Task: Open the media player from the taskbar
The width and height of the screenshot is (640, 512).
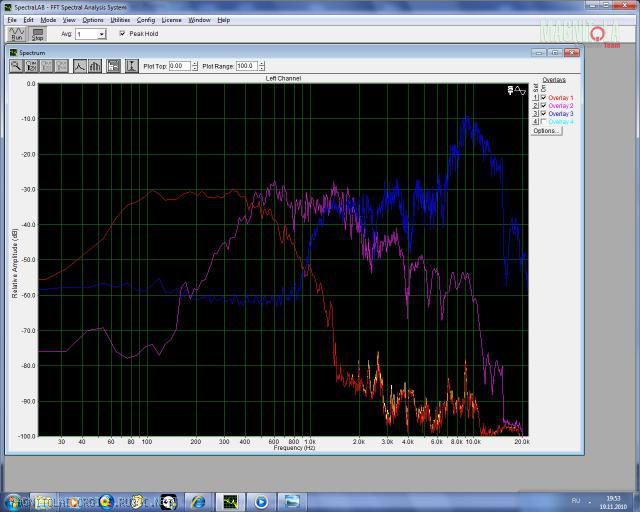Action: [x=261, y=502]
